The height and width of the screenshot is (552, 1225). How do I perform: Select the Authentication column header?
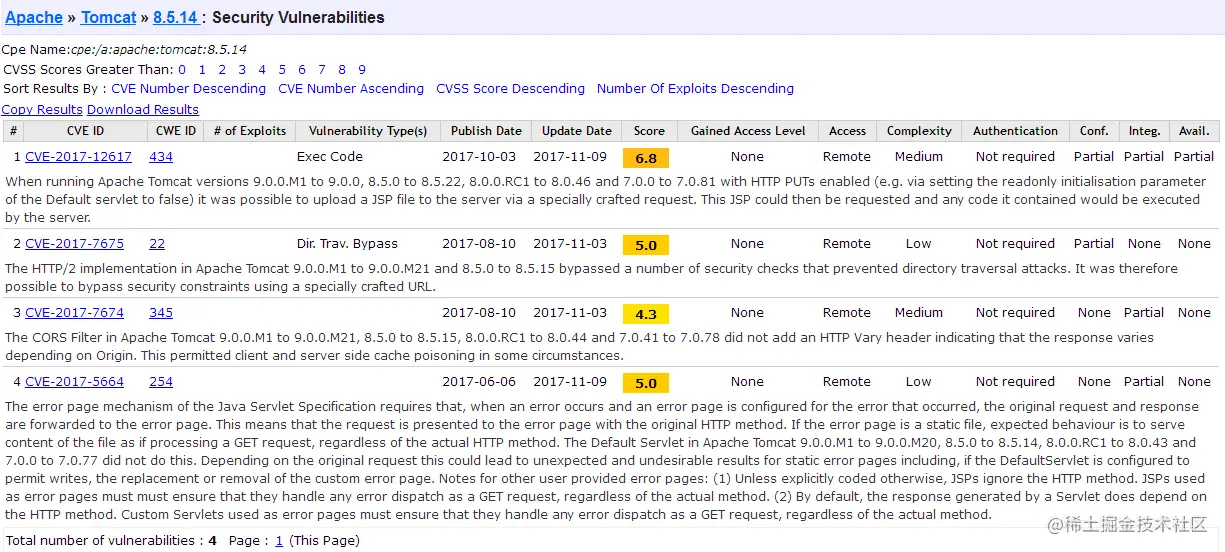[x=1015, y=131]
